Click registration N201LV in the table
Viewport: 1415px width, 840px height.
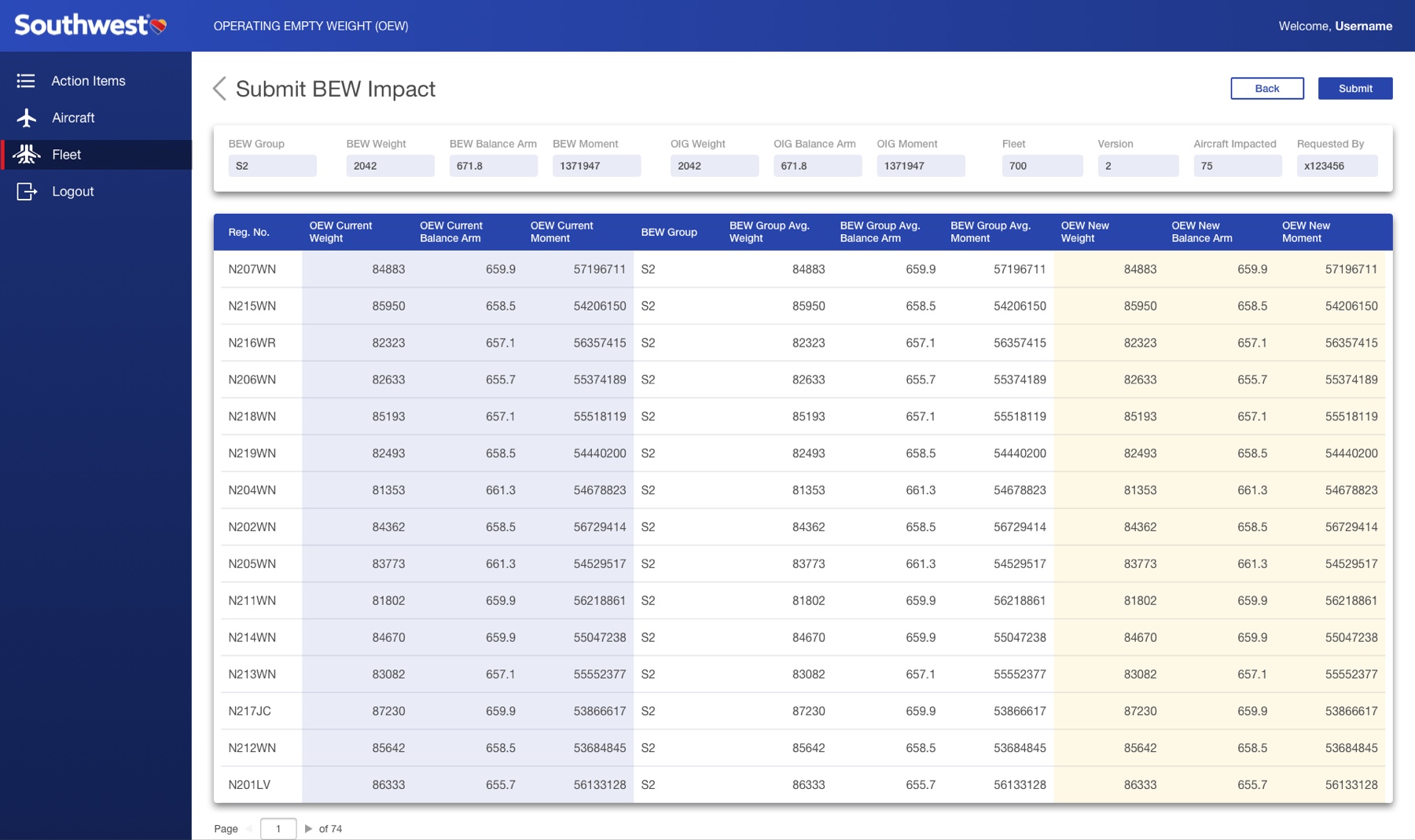pos(249,785)
